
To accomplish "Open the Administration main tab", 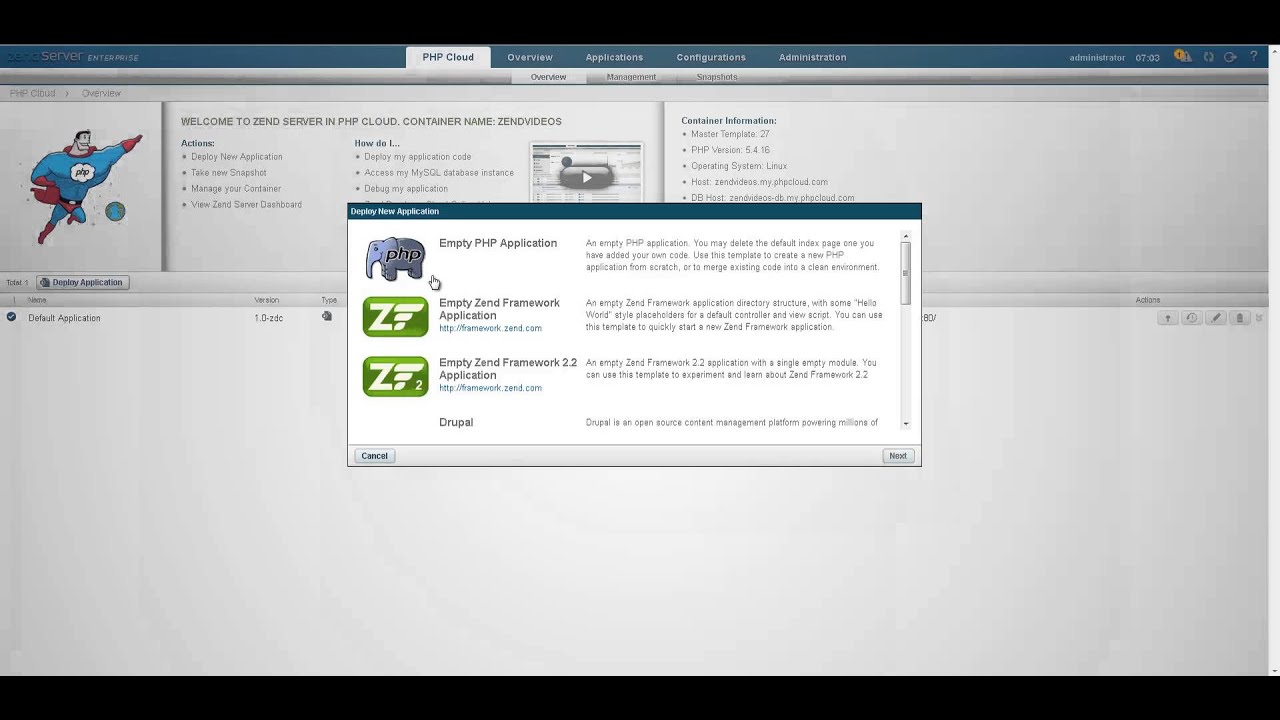I will click(x=813, y=57).
